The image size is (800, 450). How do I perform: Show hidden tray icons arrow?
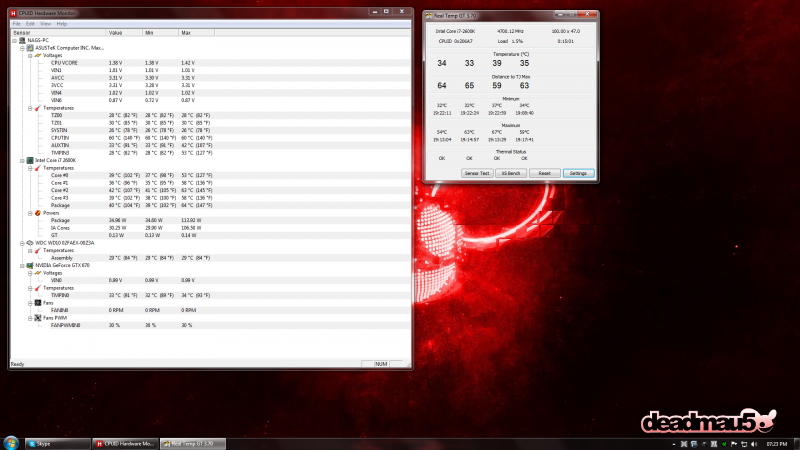click(674, 444)
